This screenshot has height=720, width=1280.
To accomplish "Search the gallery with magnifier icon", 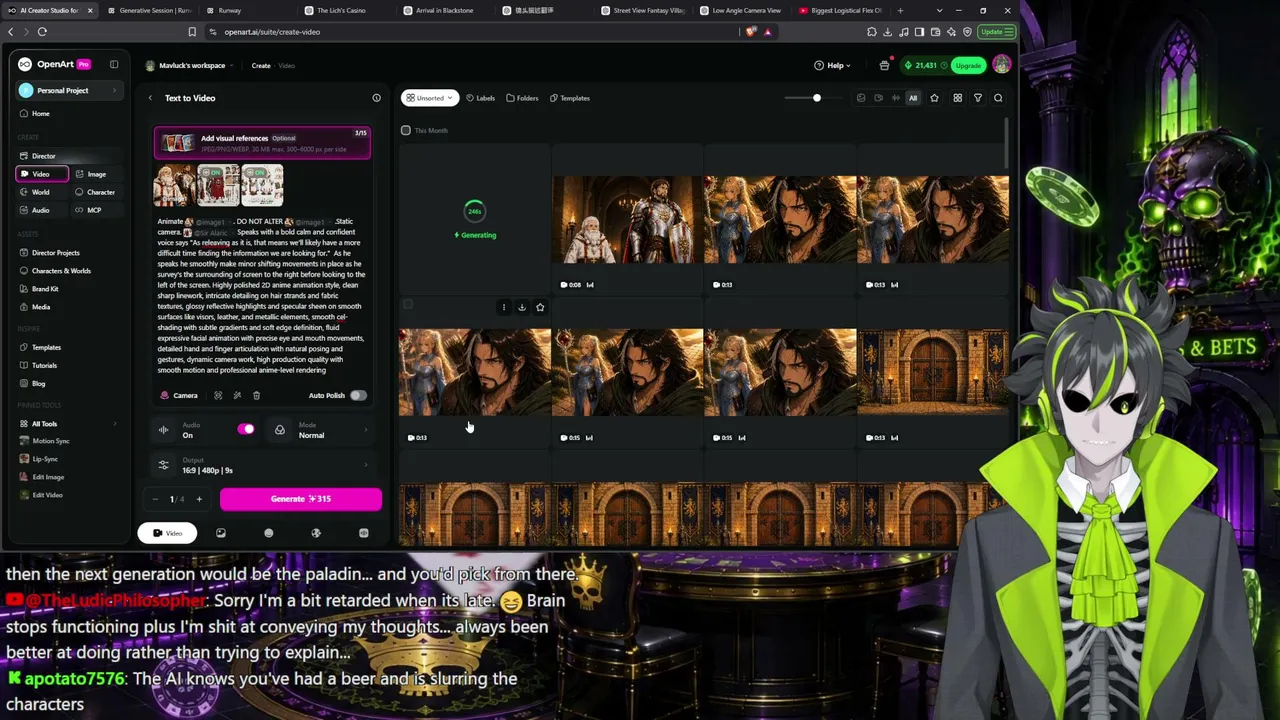I will tap(998, 98).
